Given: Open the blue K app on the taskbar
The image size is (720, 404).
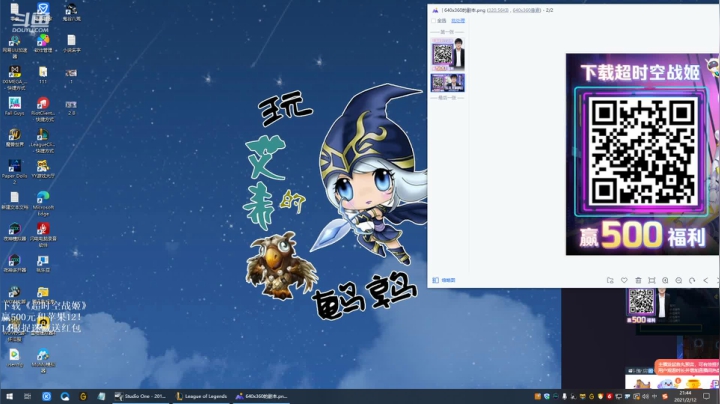Looking at the screenshot, I should [46, 396].
